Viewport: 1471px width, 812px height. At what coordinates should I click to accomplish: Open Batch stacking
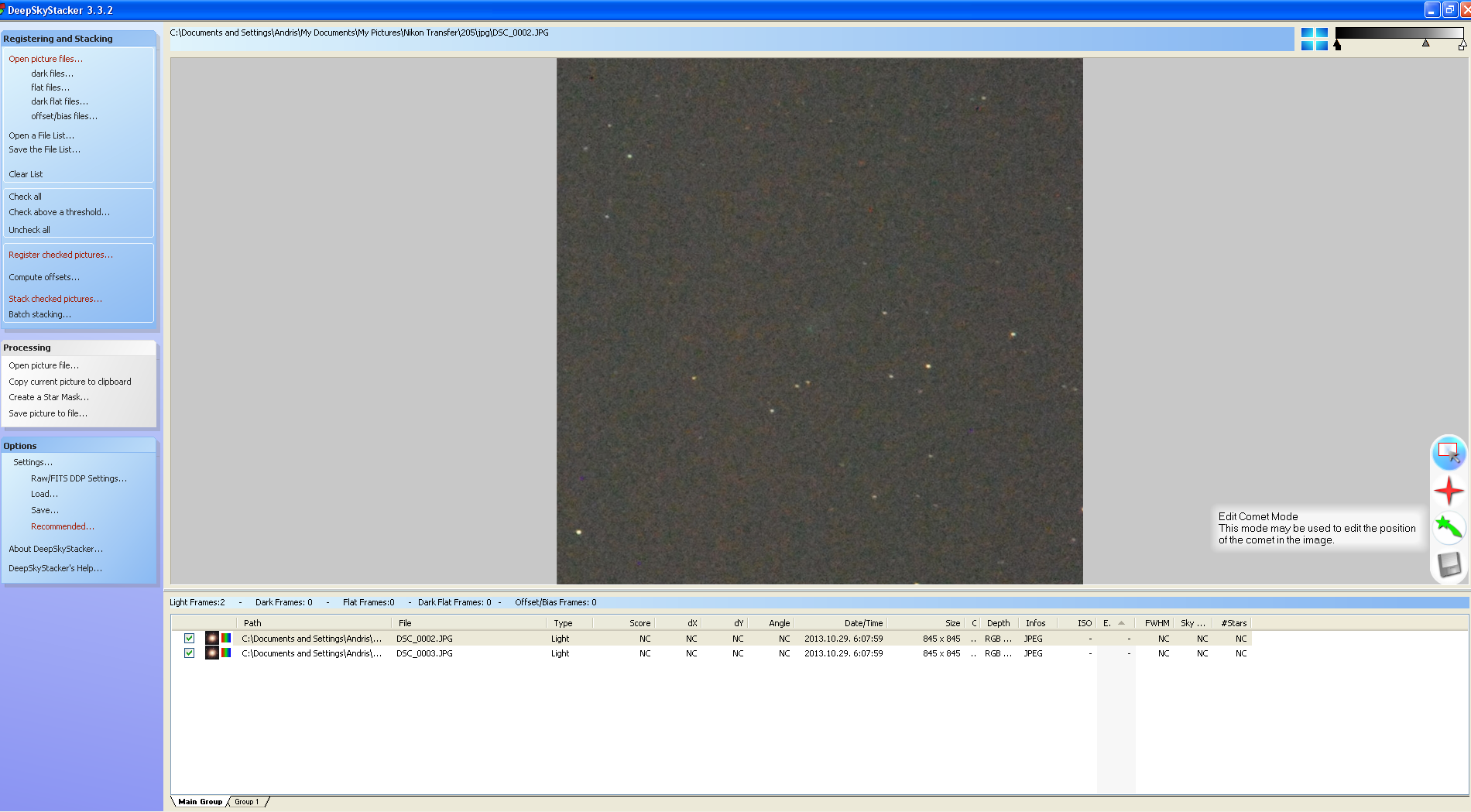[39, 314]
